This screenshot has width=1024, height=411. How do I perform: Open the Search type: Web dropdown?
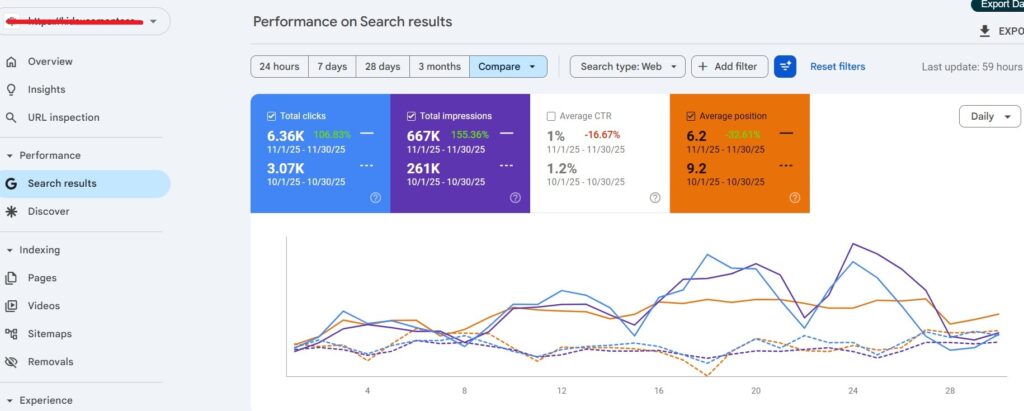click(x=628, y=67)
